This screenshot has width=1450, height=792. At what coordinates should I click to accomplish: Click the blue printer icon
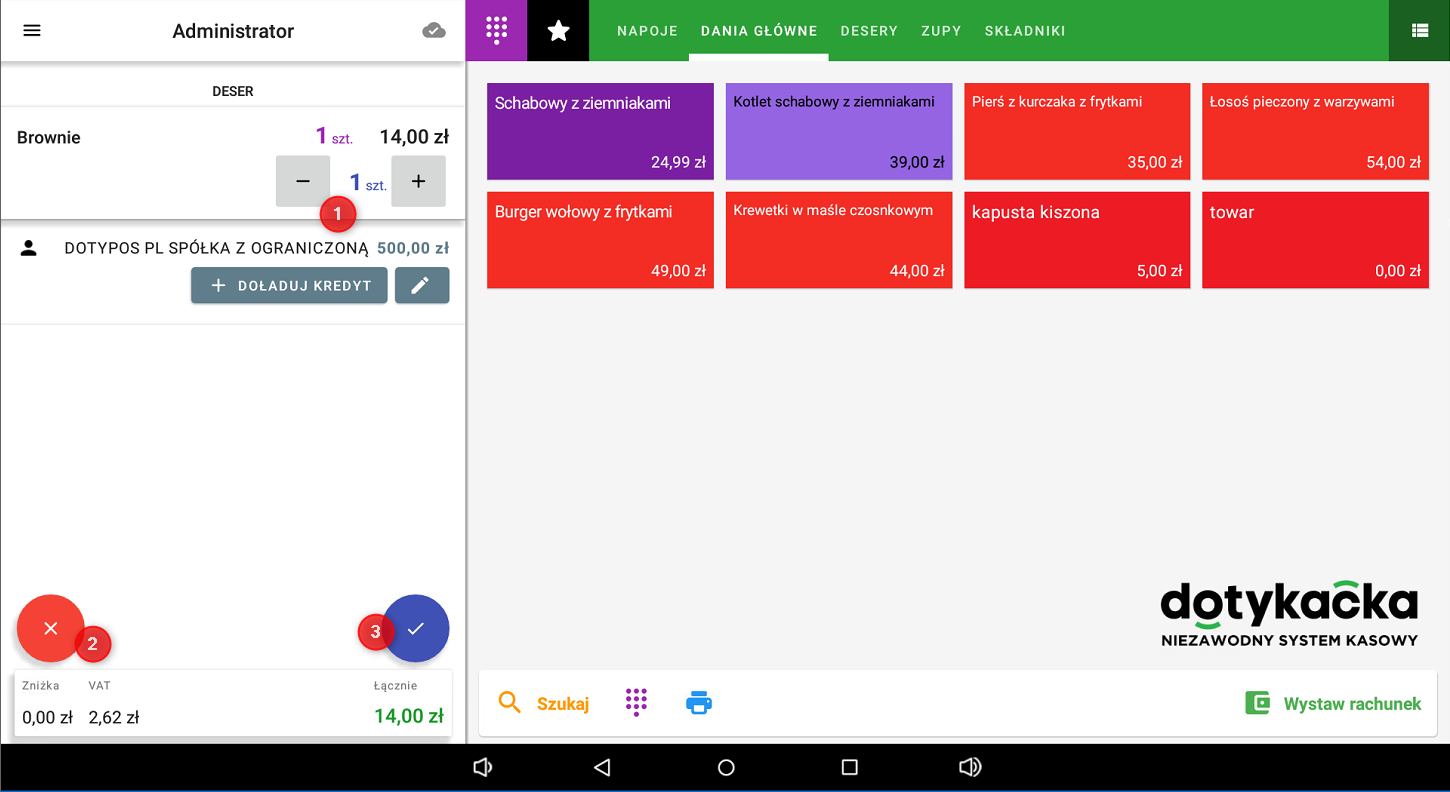tap(699, 703)
